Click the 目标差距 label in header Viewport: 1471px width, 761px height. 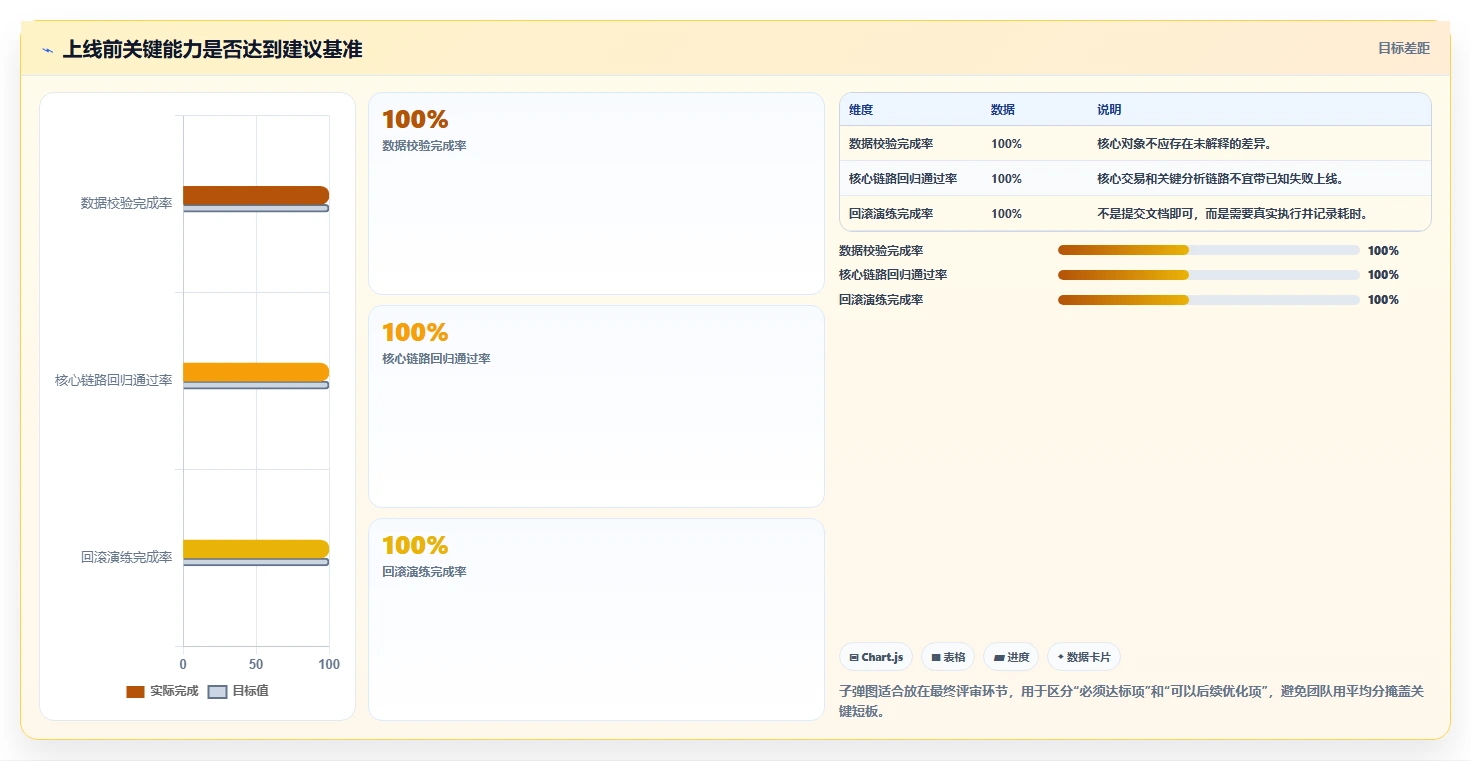[x=1404, y=48]
